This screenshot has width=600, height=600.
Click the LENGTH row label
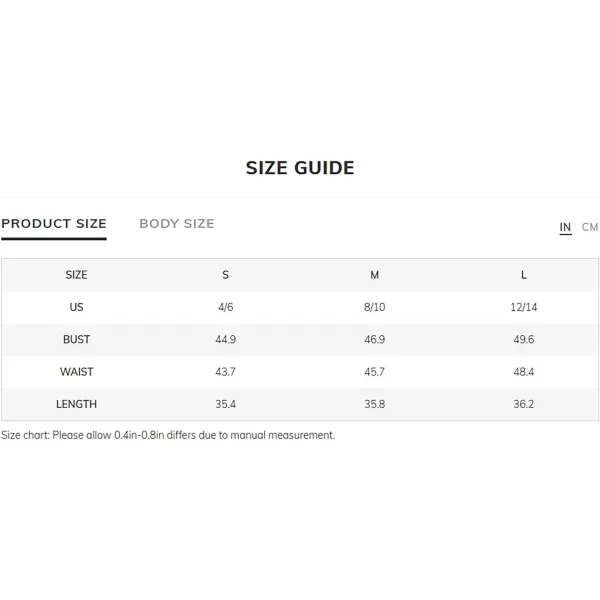coord(76,404)
